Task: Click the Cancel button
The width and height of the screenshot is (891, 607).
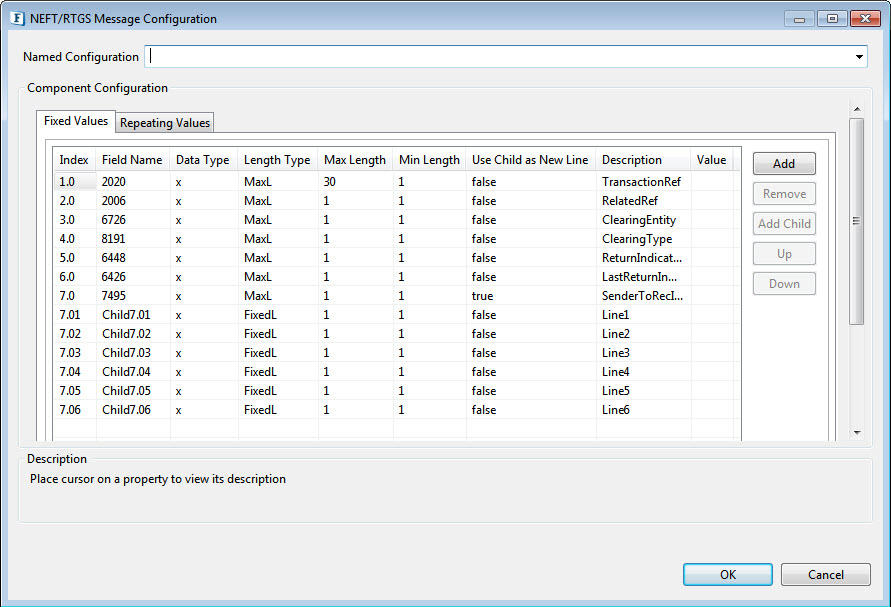Action: pyautogui.click(x=826, y=575)
